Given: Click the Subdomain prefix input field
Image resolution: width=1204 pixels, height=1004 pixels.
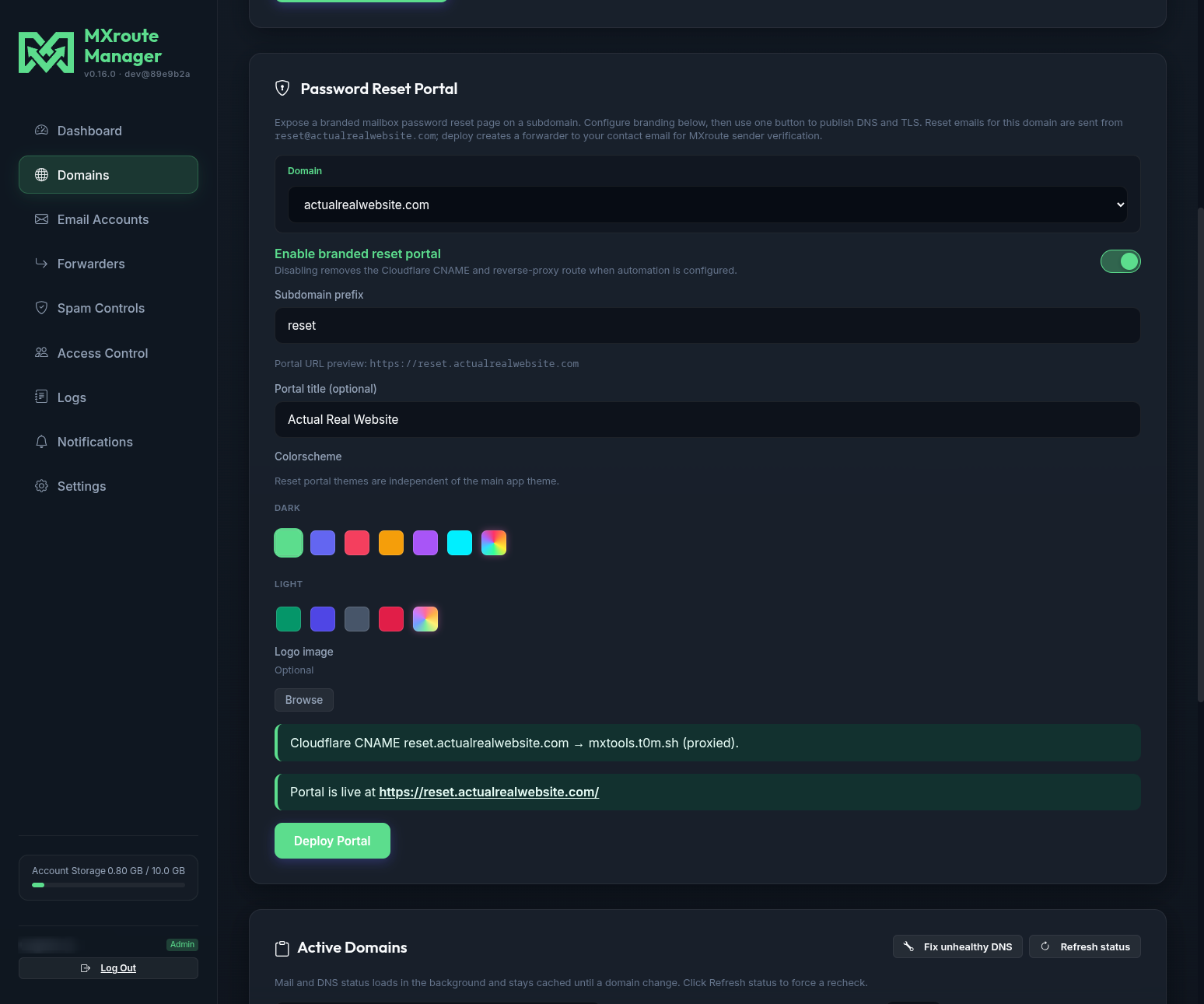Looking at the screenshot, I should pyautogui.click(x=707, y=325).
